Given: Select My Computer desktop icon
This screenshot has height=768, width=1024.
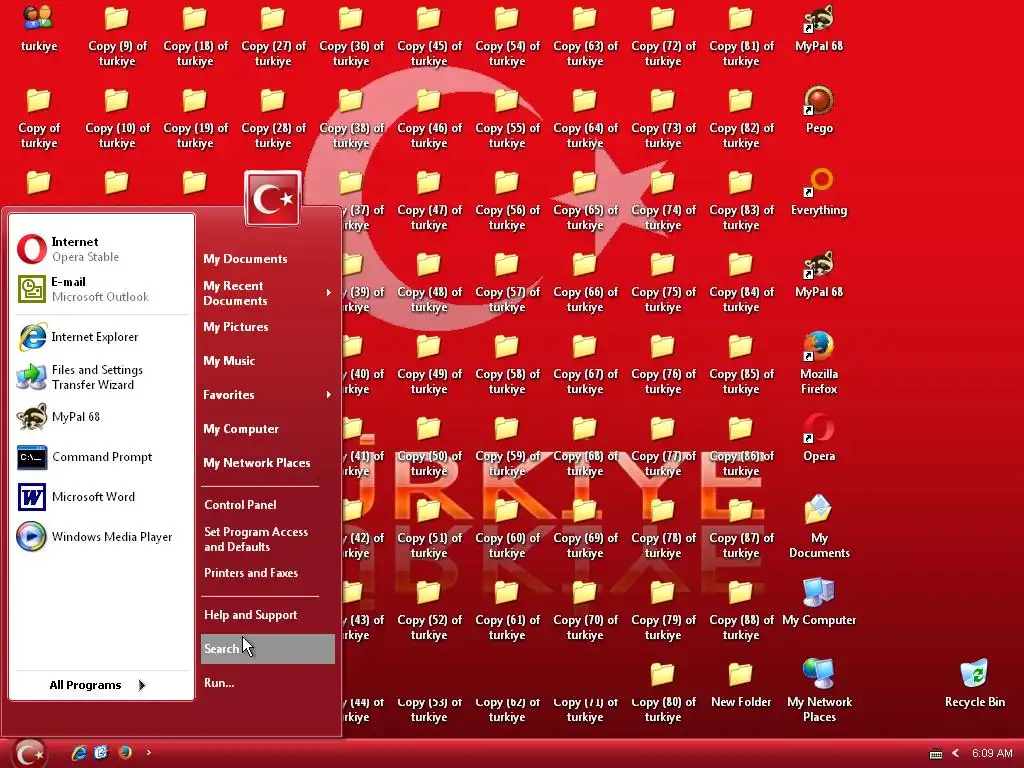Looking at the screenshot, I should [x=819, y=602].
